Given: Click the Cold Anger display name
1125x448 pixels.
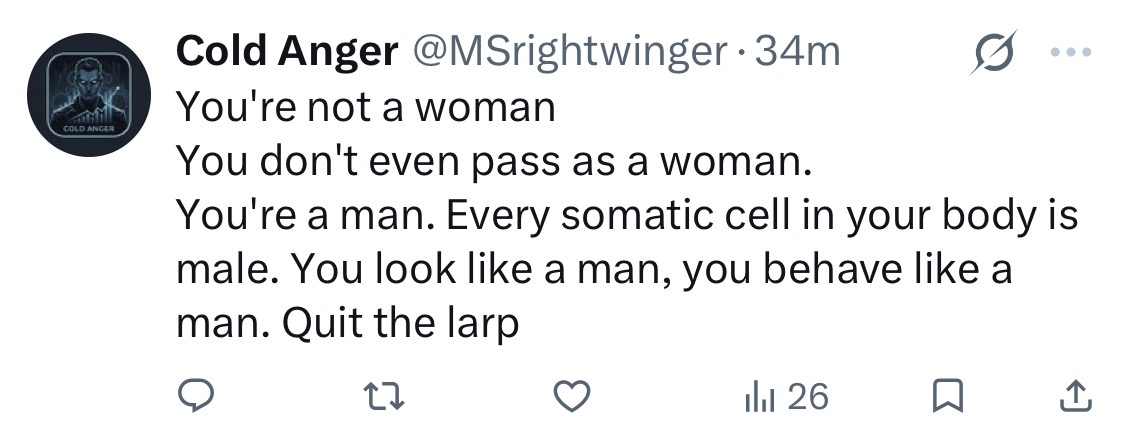Looking at the screenshot, I should coord(287,52).
